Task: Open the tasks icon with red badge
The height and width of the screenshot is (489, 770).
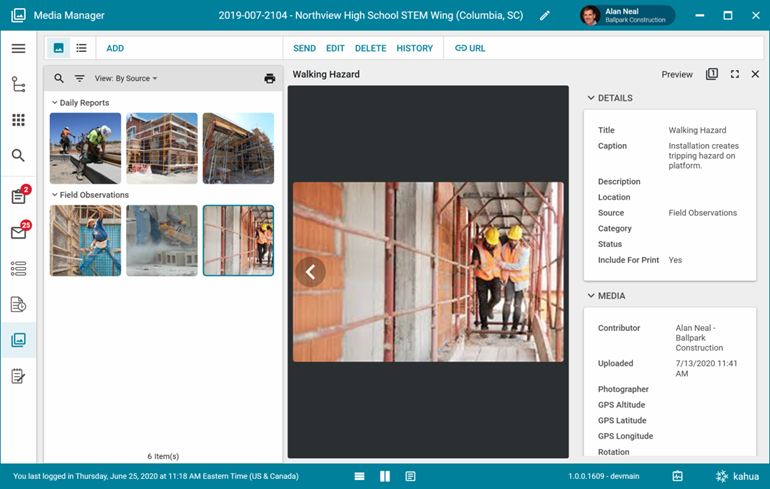Action: point(18,196)
